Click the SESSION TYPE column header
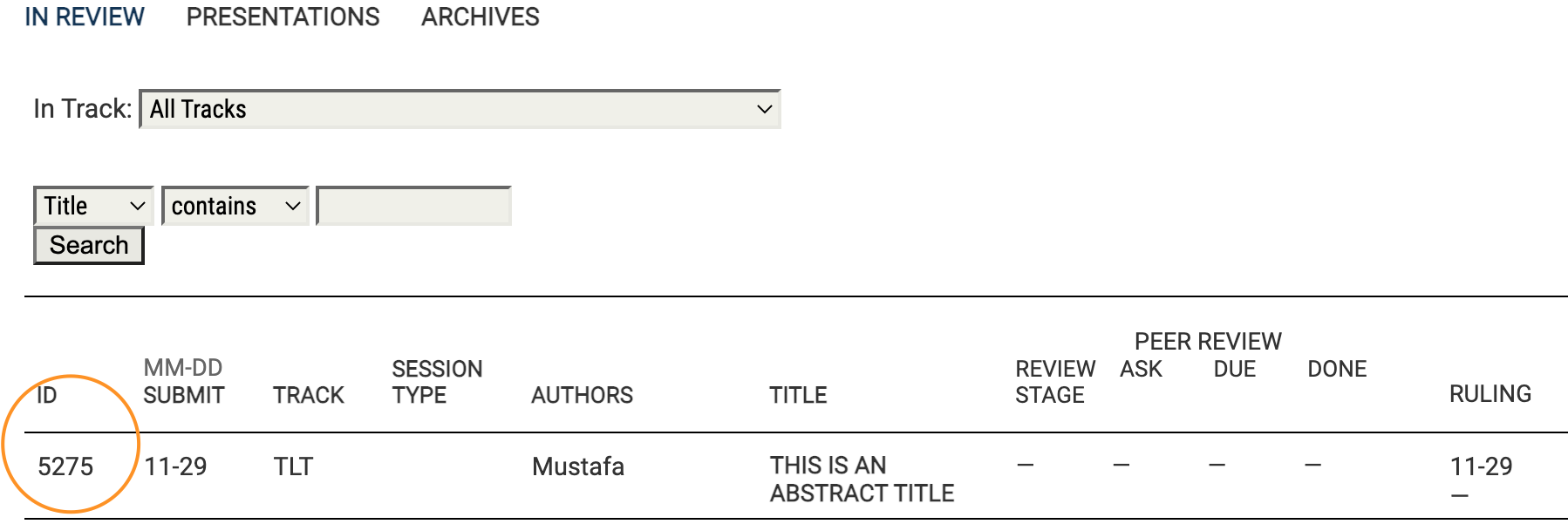Viewport: 1568px width, 524px height. click(x=436, y=382)
